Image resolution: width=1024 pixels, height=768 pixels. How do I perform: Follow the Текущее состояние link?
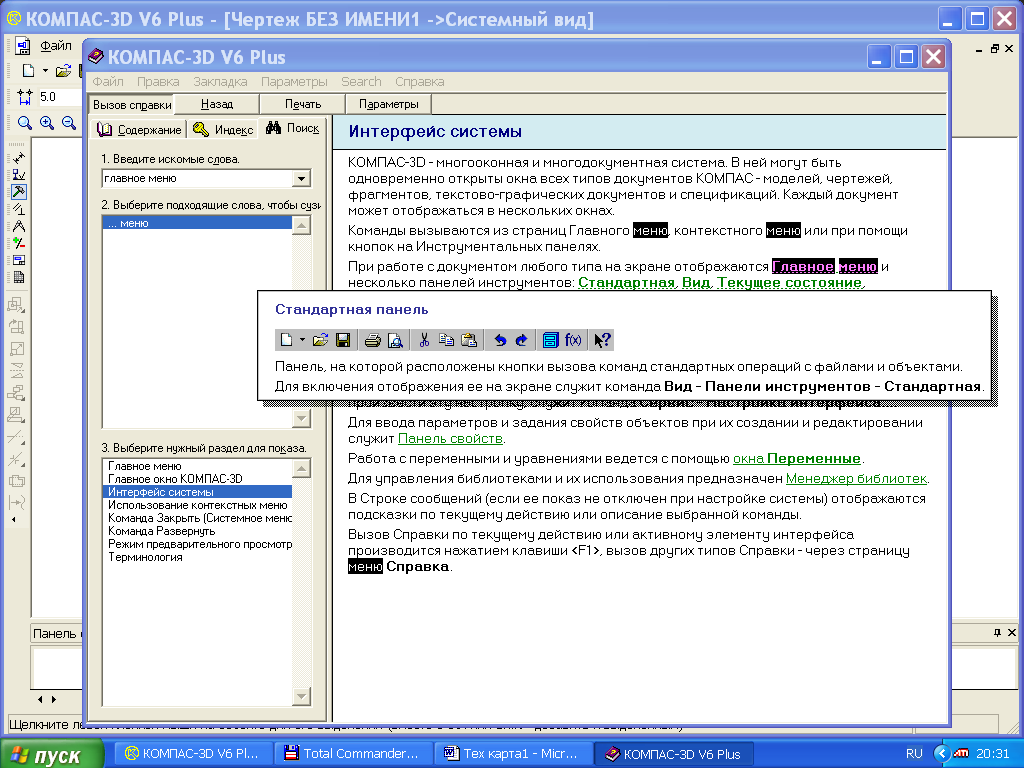click(790, 283)
